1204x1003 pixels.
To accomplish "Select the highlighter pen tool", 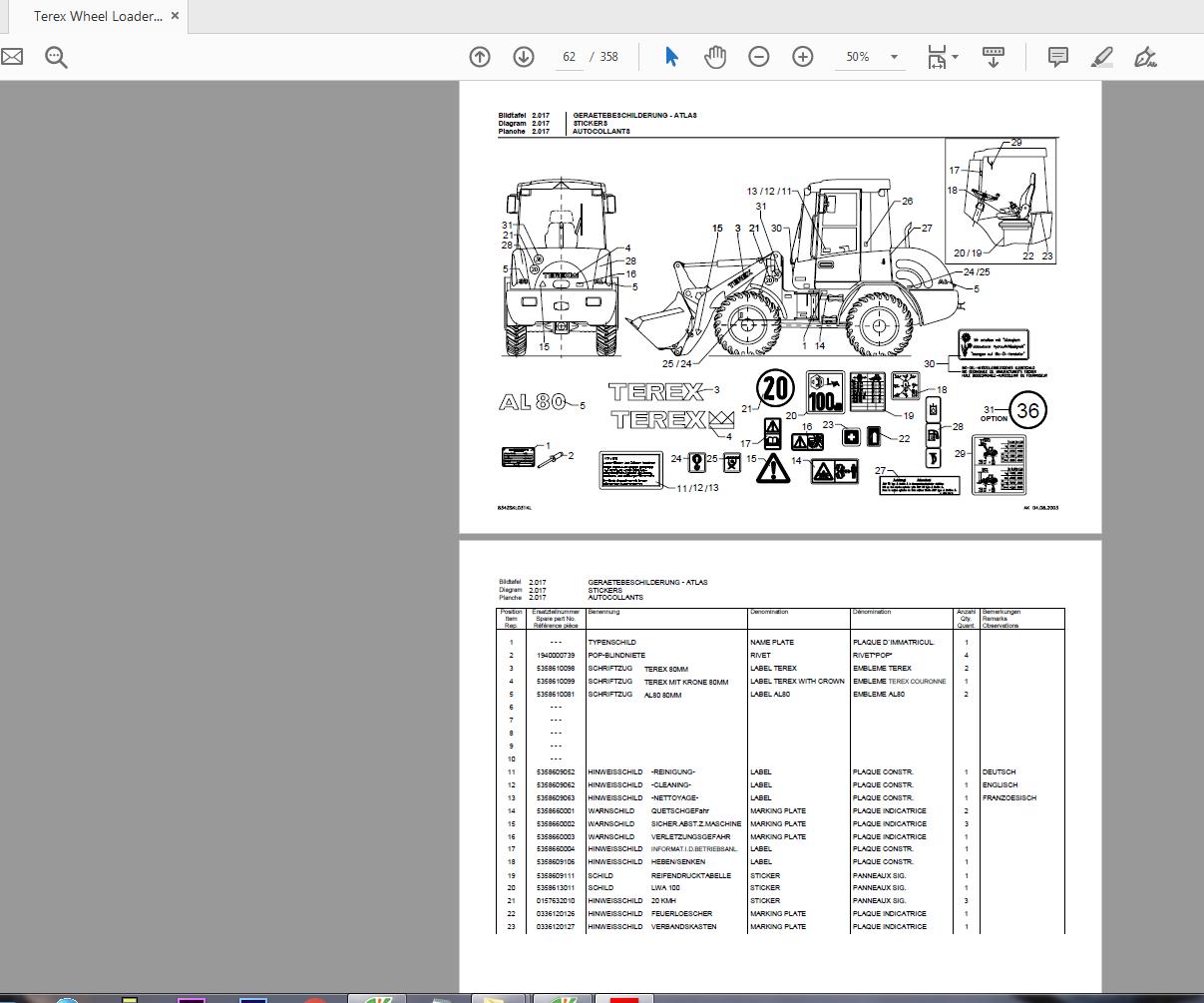I will point(1102,57).
